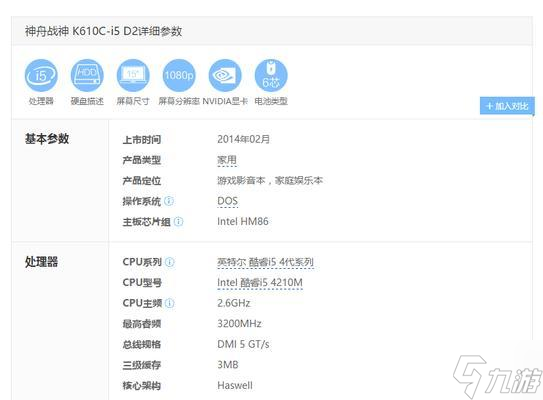Image resolution: width=543 pixels, height=400 pixels.
Task: Click the NVIDIA graphics card icon
Action: [x=225, y=75]
